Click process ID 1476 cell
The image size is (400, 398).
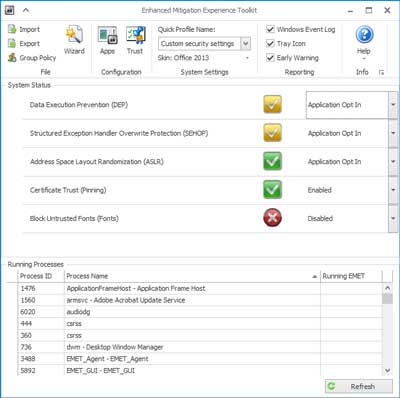pos(41,288)
